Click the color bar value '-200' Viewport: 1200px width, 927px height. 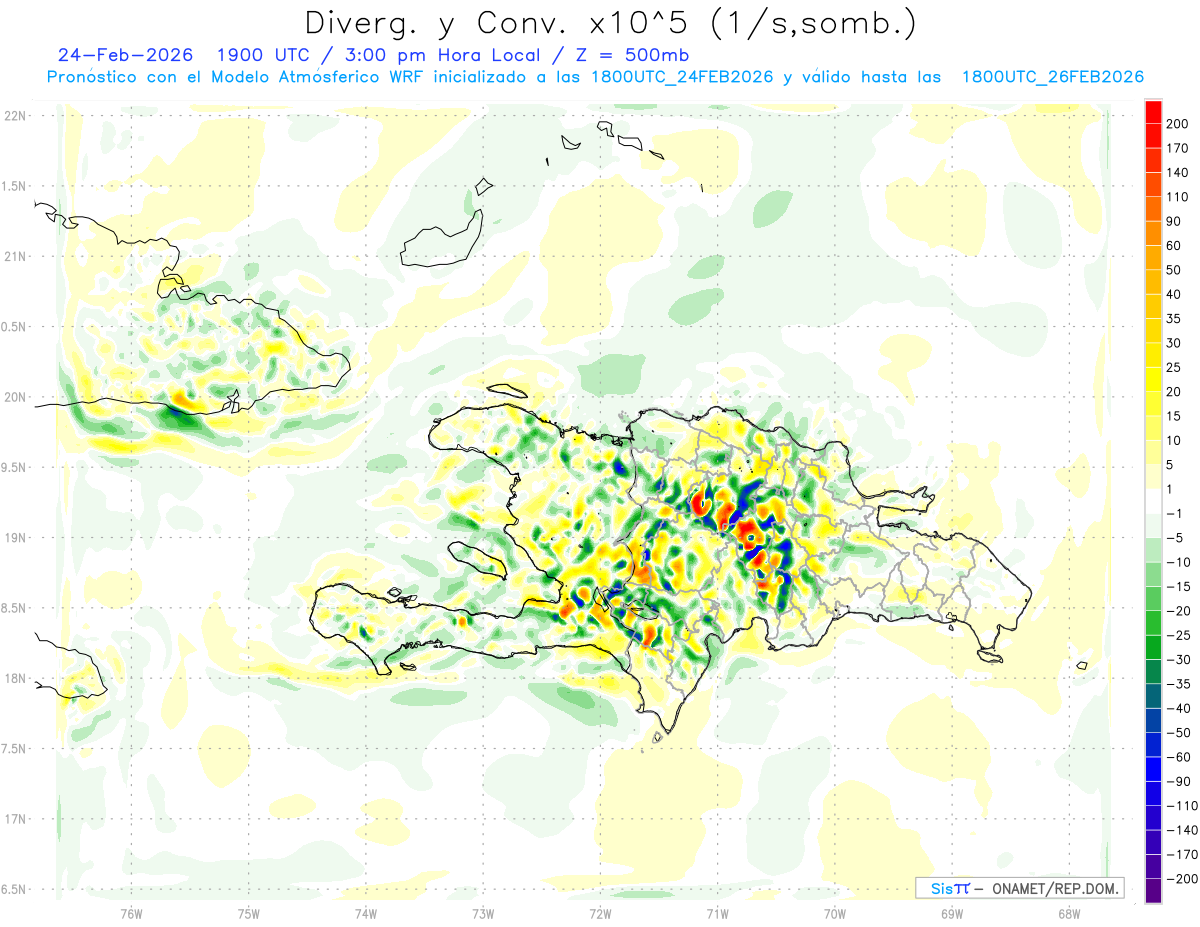[1182, 879]
